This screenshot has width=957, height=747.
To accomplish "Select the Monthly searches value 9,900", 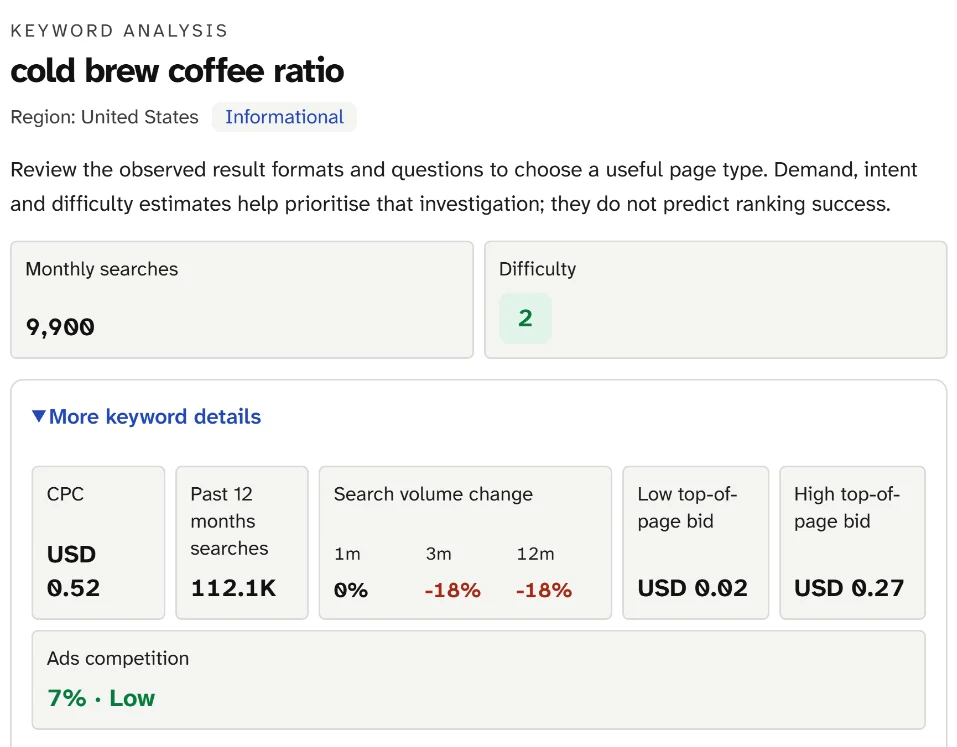I will pyautogui.click(x=60, y=327).
